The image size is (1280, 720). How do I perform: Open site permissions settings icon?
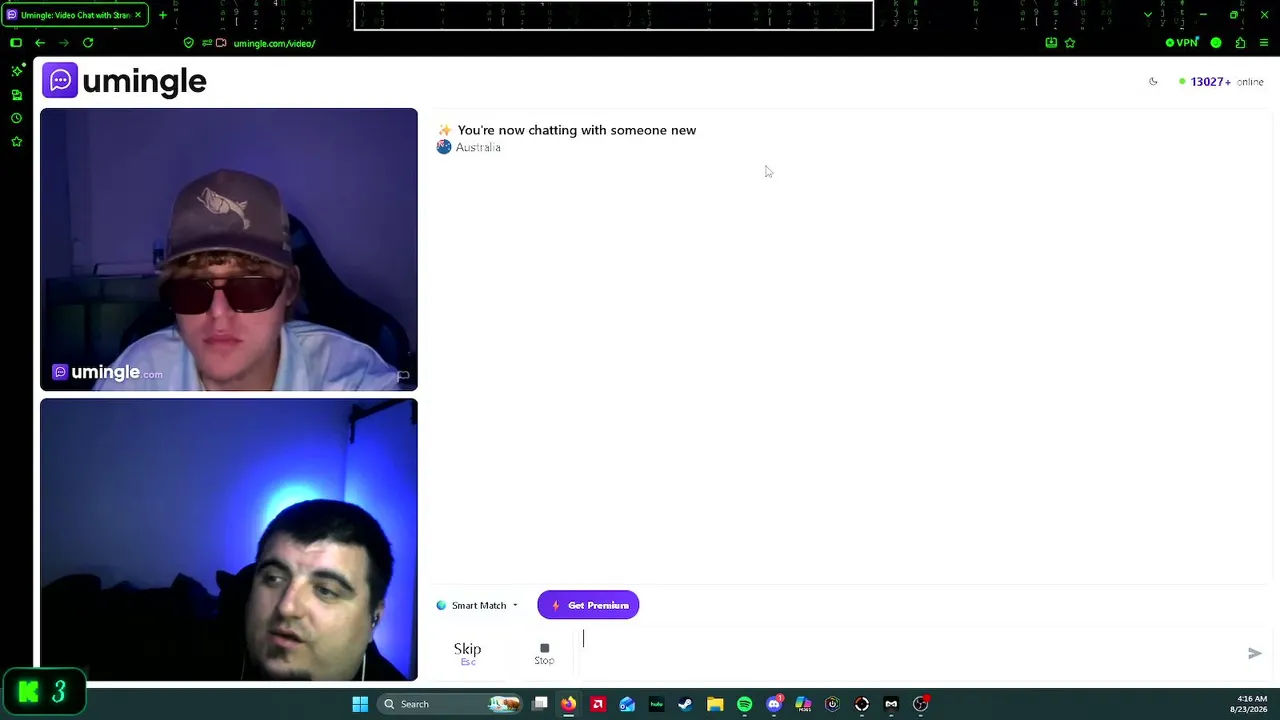coord(206,43)
